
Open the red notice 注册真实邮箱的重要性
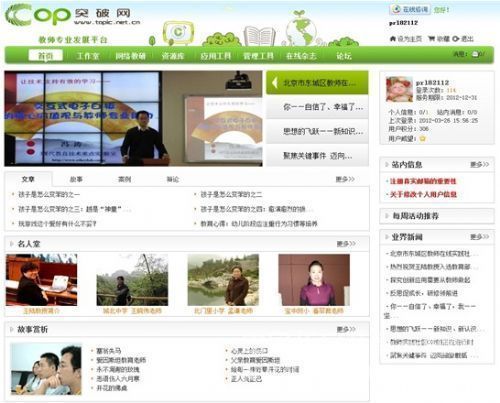click(423, 181)
